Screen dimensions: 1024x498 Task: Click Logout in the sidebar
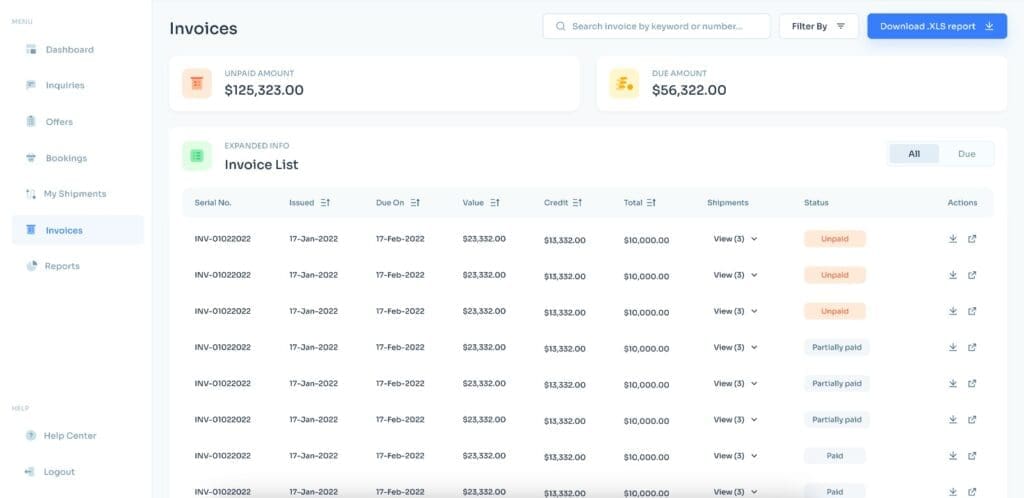pos(59,472)
